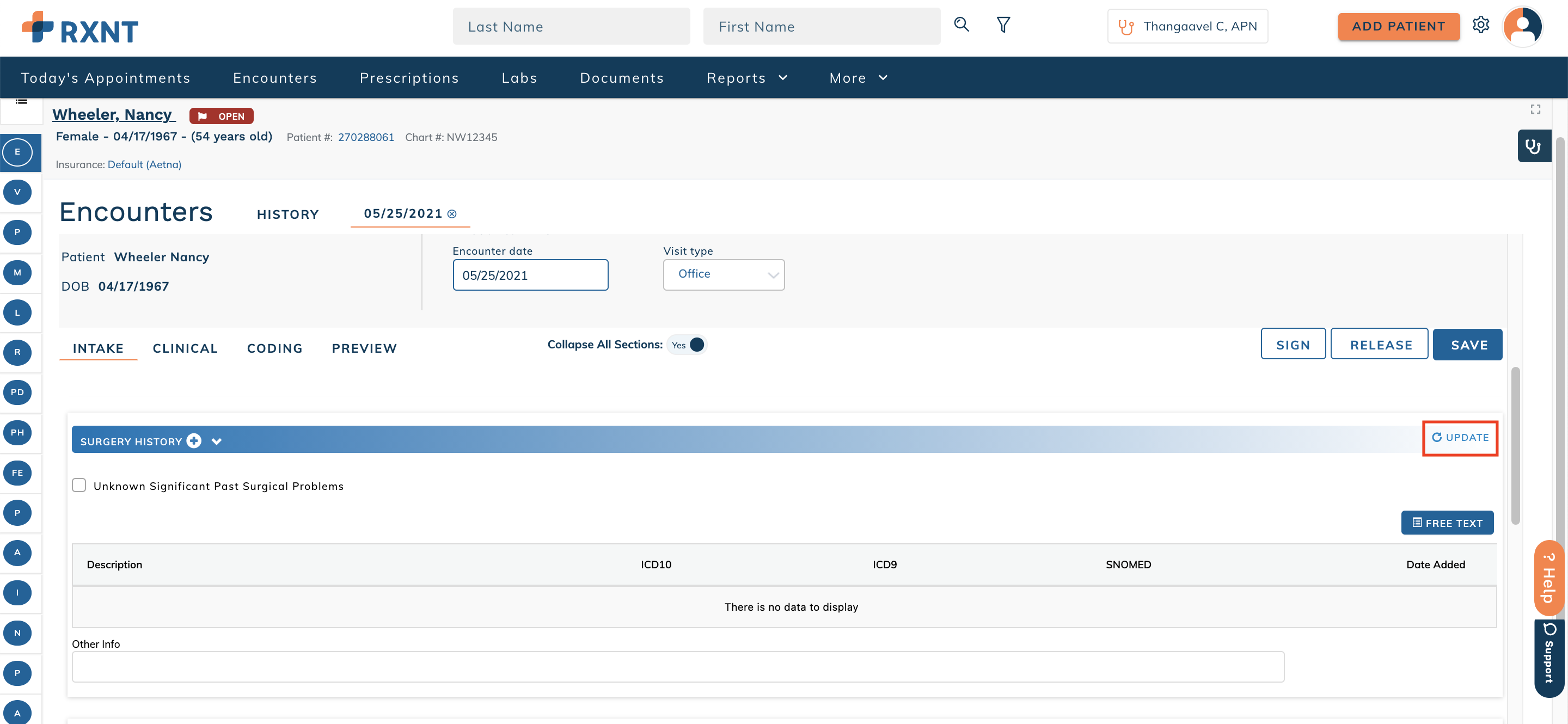Click UPDATE in Surgery History header
Screen dimensions: 1568x724
pos(1460,438)
